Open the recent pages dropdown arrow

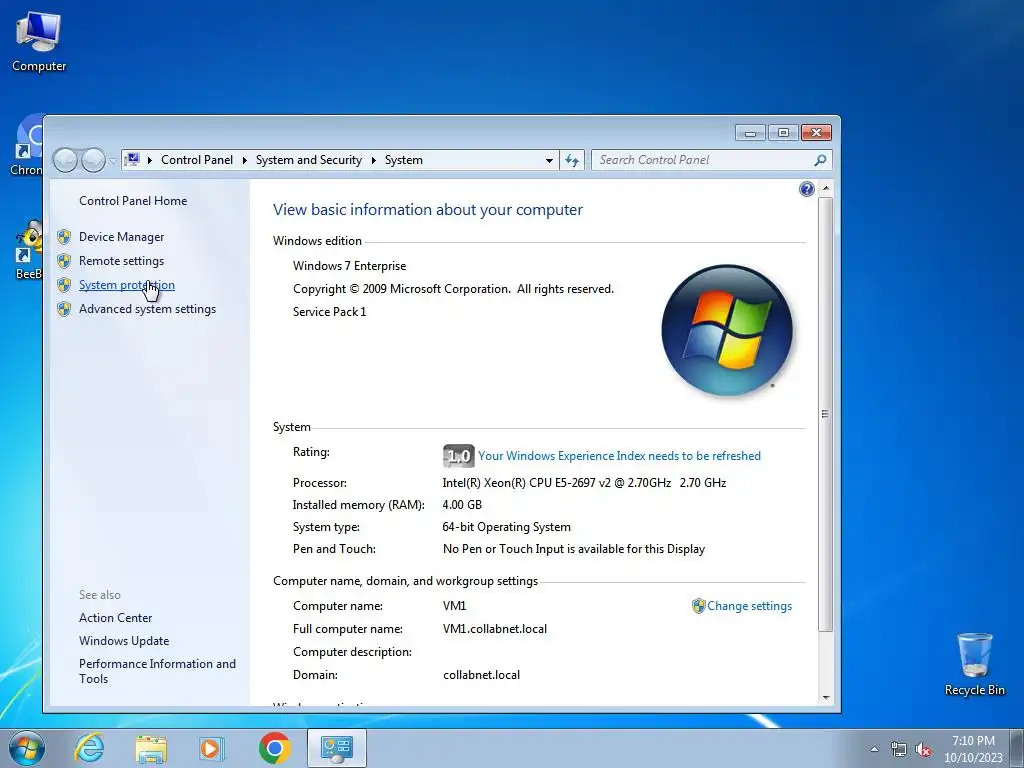[112, 161]
